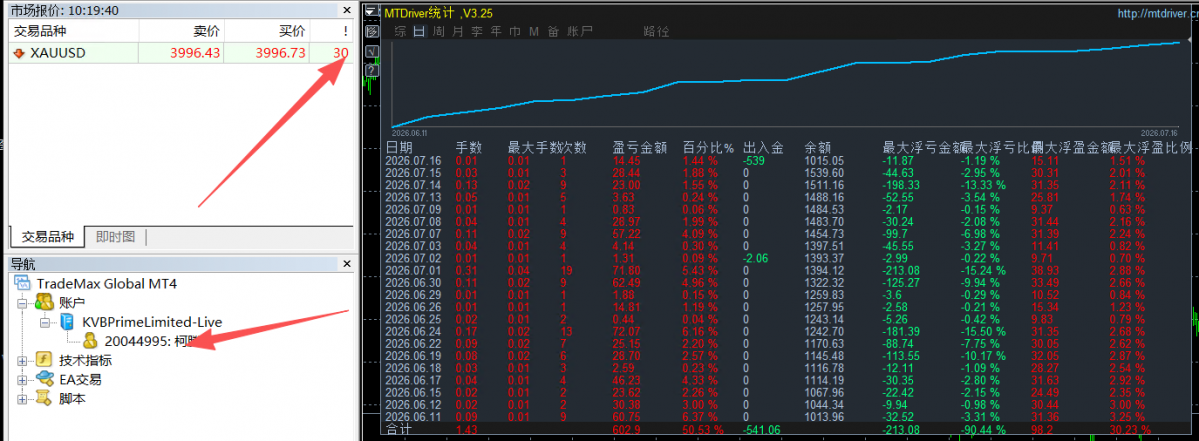Image resolution: width=1199 pixels, height=441 pixels.
Task: Select the 月 monthly statistics tab
Action: point(457,31)
